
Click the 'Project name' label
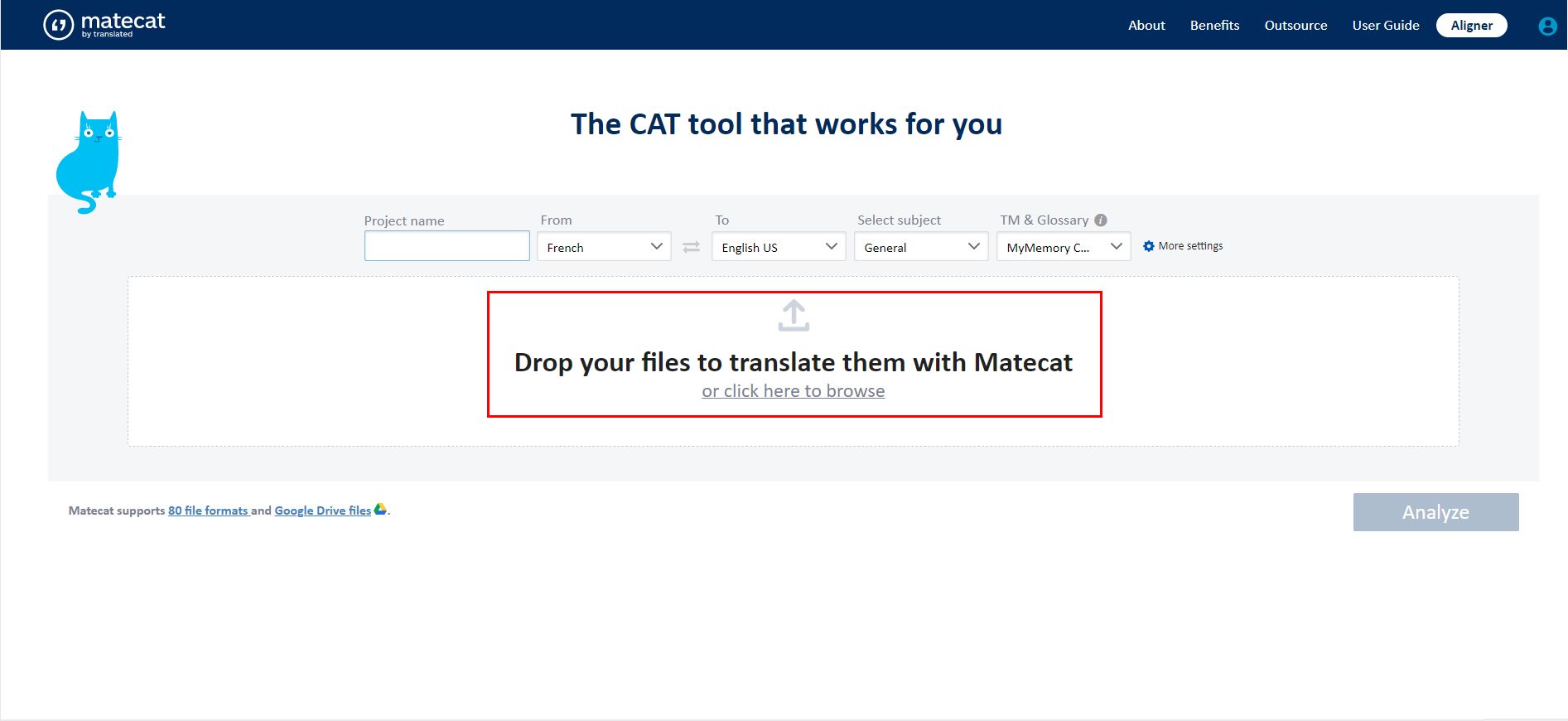point(404,220)
